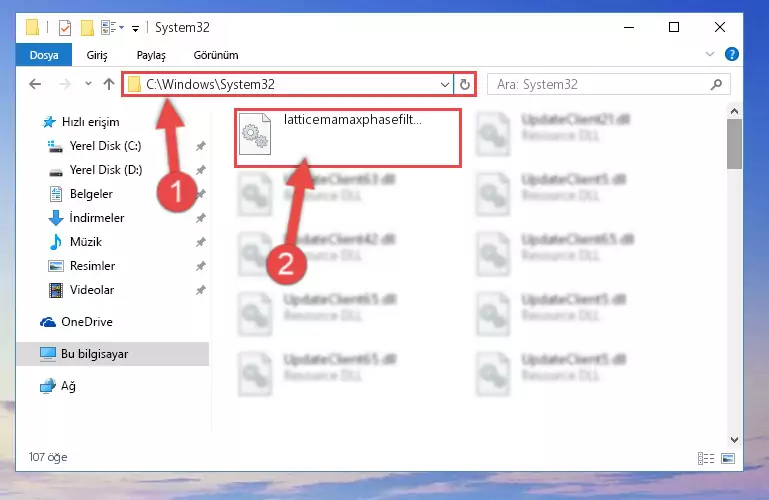Click the OneDrive cloud icon

(48, 322)
